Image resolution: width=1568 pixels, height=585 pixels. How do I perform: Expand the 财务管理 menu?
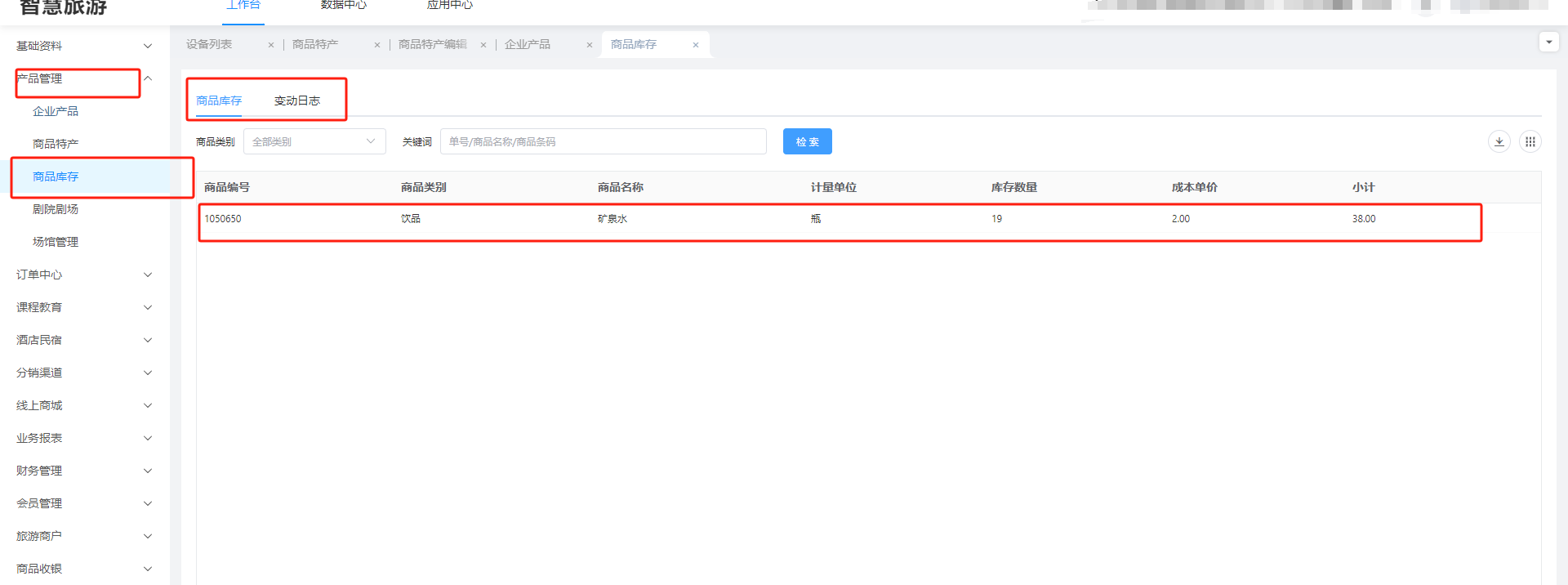[82, 471]
